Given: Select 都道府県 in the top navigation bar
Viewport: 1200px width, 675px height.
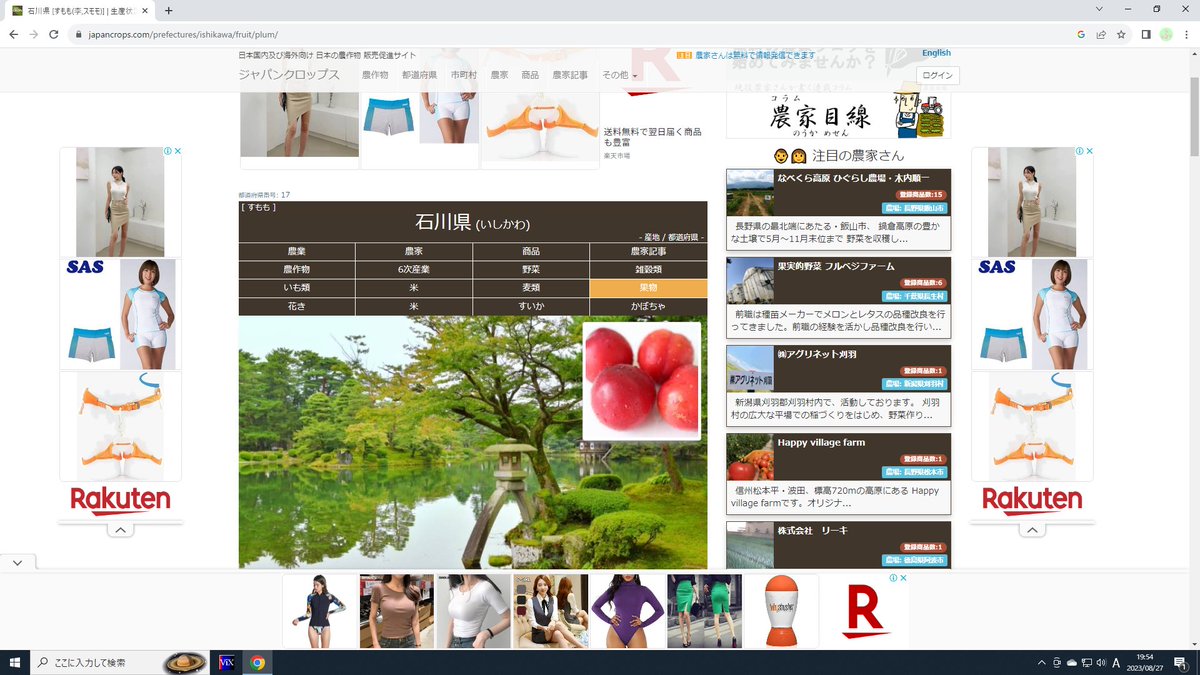Looking at the screenshot, I should point(420,75).
